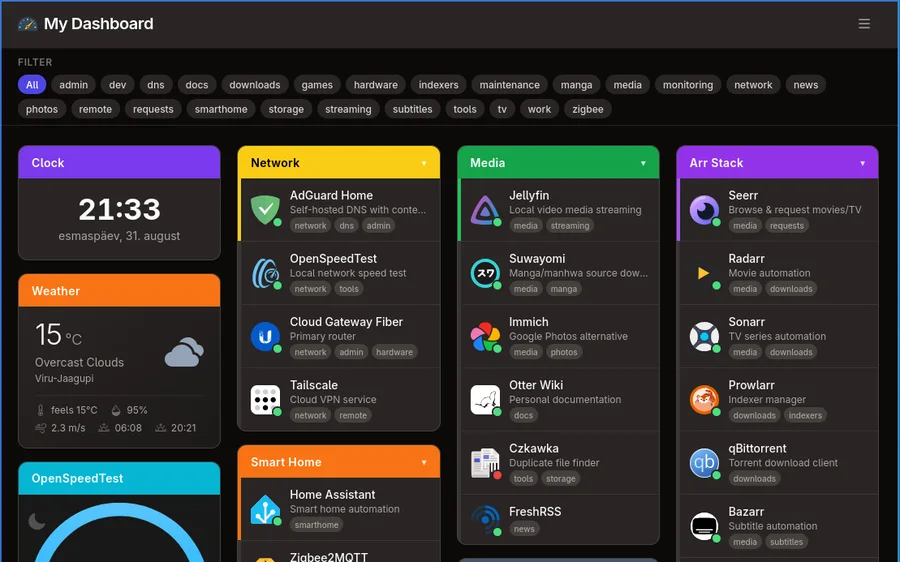Filter by manga tag in filter bar
The height and width of the screenshot is (562, 900).
tap(576, 85)
